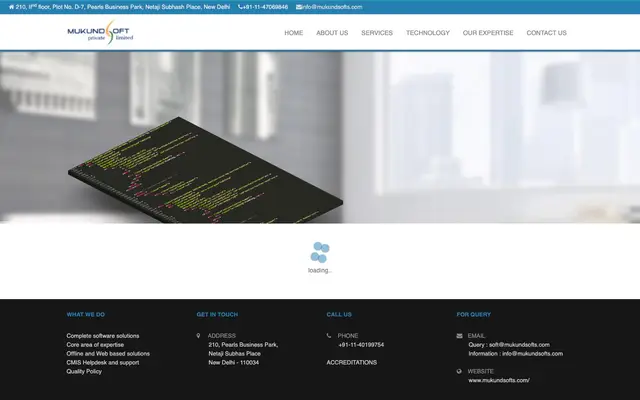Screen dimensions: 640x400
Task: Click soft@mukundsofts.com query email
Action: [x=519, y=345]
